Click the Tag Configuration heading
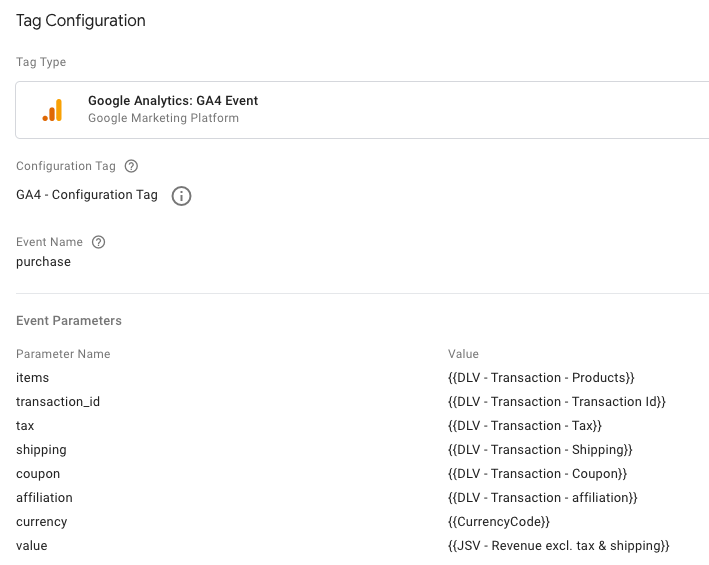The height and width of the screenshot is (565, 709). [x=81, y=21]
